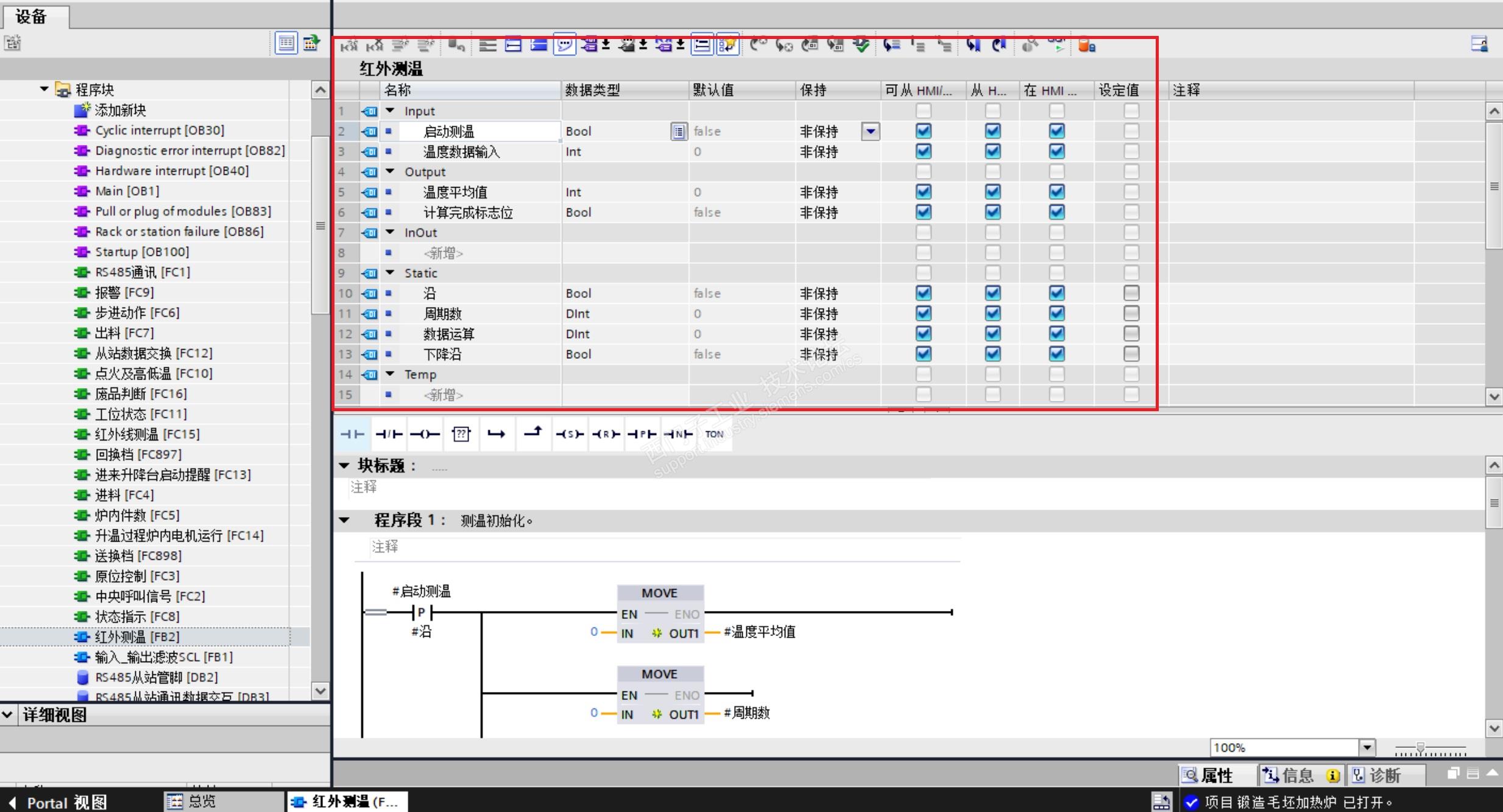The width and height of the screenshot is (1503, 812).
Task: Click the compile icon with green checkmark
Action: click(x=860, y=45)
